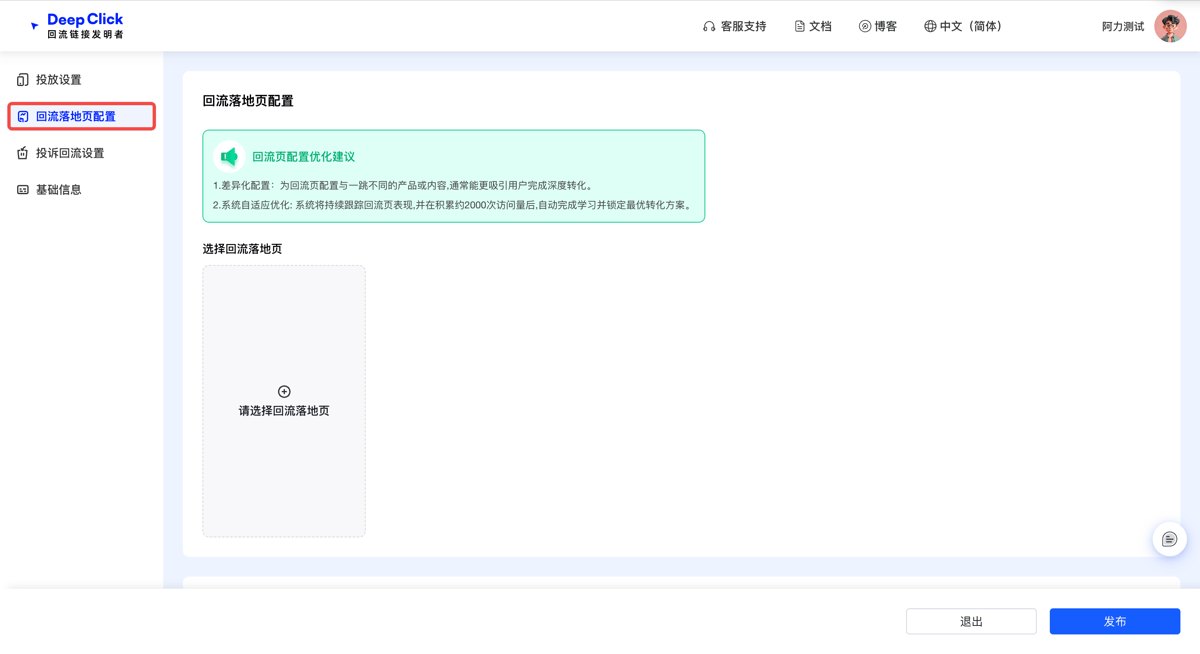1200x654 pixels.
Task: Click the 回流页配置优化建议 title
Action: [x=303, y=157]
